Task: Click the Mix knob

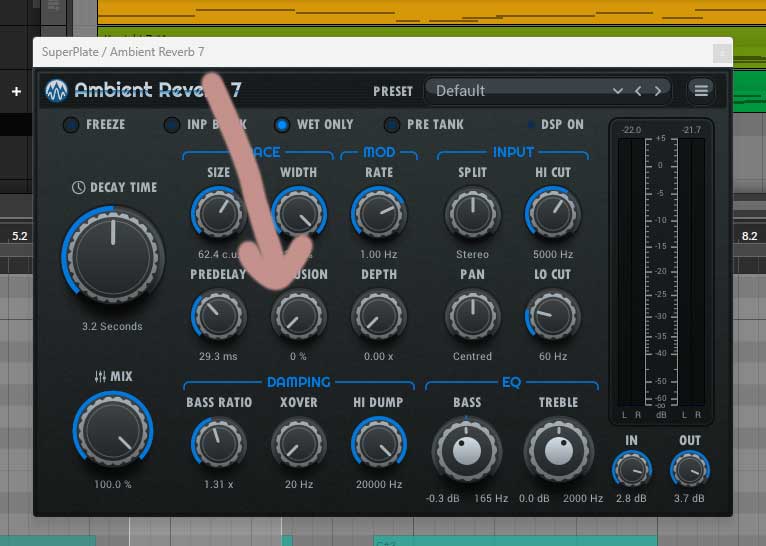Action: 113,430
